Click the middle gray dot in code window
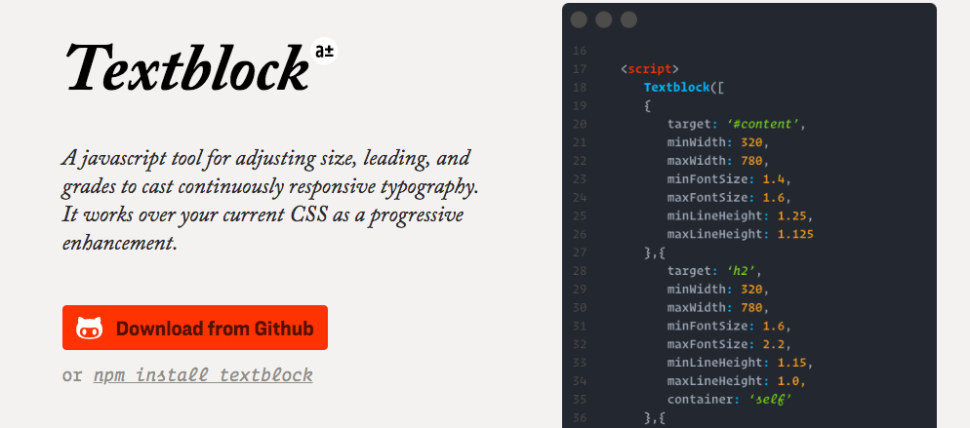This screenshot has width=970, height=428. click(x=604, y=20)
